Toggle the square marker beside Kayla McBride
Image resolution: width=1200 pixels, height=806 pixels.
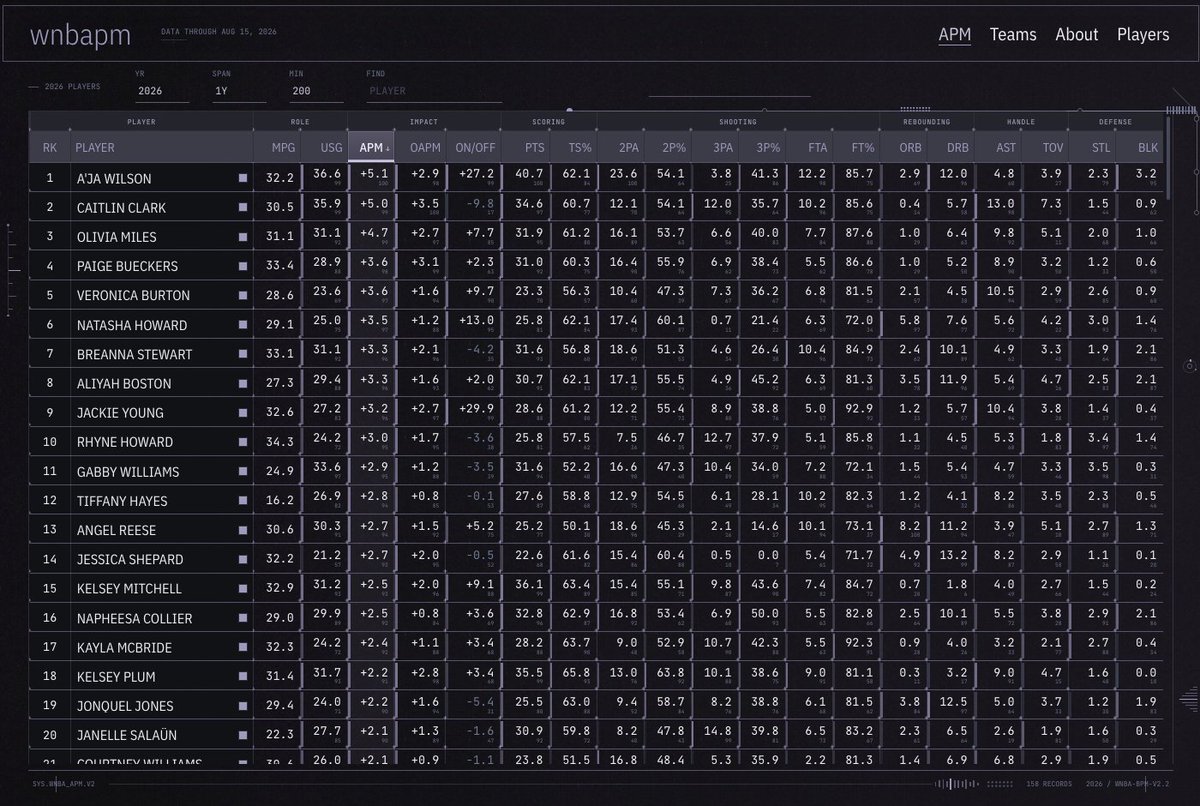(x=242, y=647)
